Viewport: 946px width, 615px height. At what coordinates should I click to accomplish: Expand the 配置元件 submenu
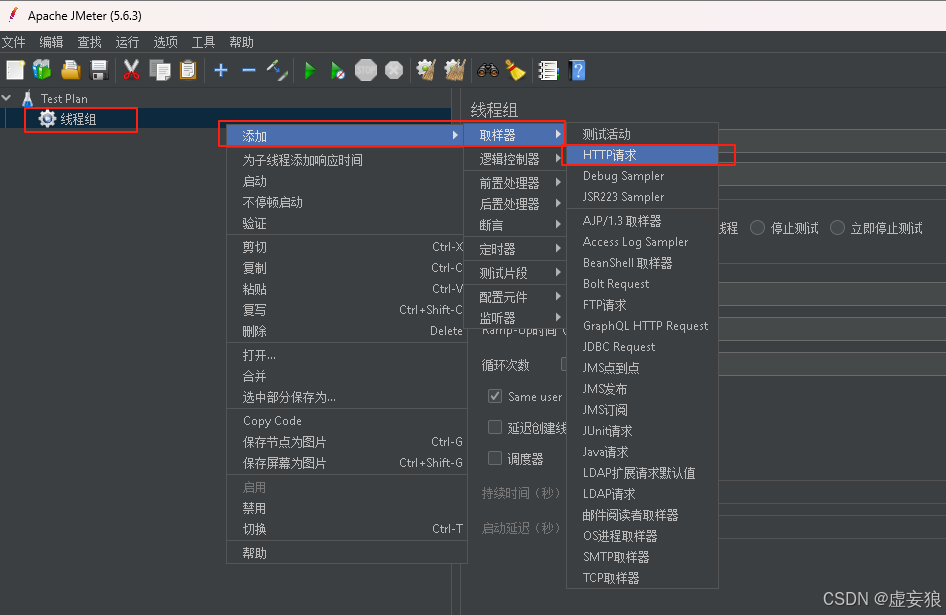[515, 296]
